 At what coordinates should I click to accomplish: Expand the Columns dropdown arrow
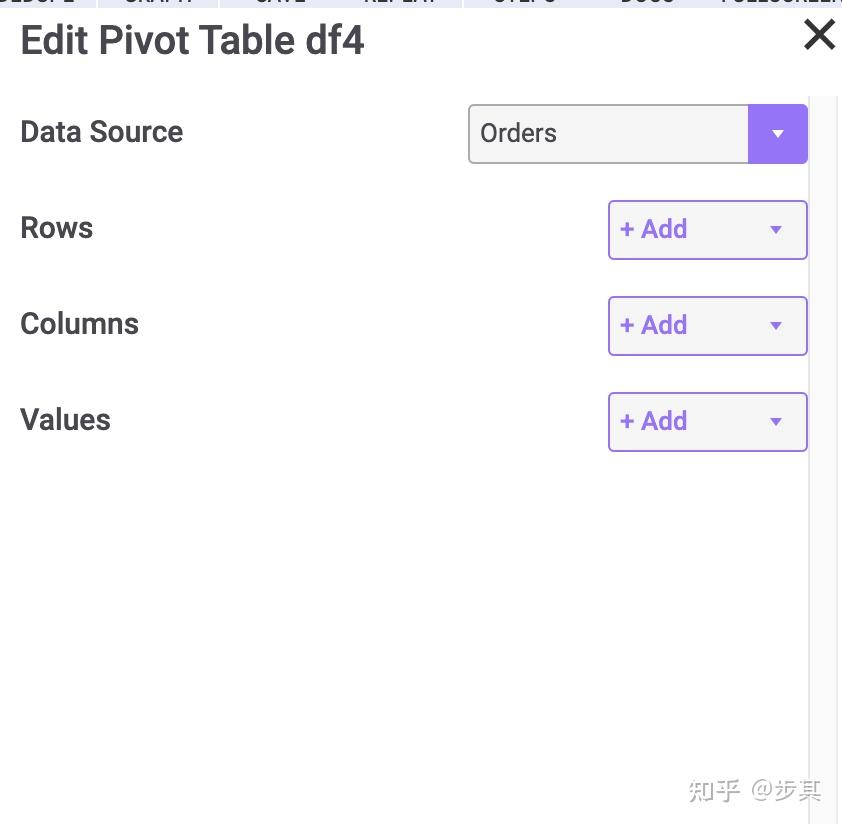776,325
